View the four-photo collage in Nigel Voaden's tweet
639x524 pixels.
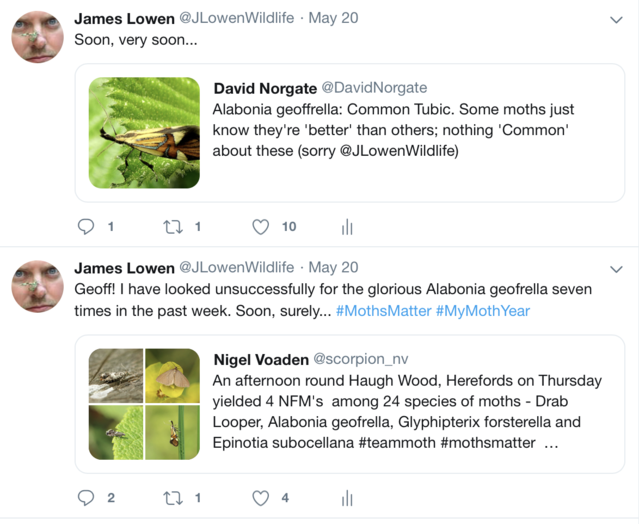click(x=144, y=404)
